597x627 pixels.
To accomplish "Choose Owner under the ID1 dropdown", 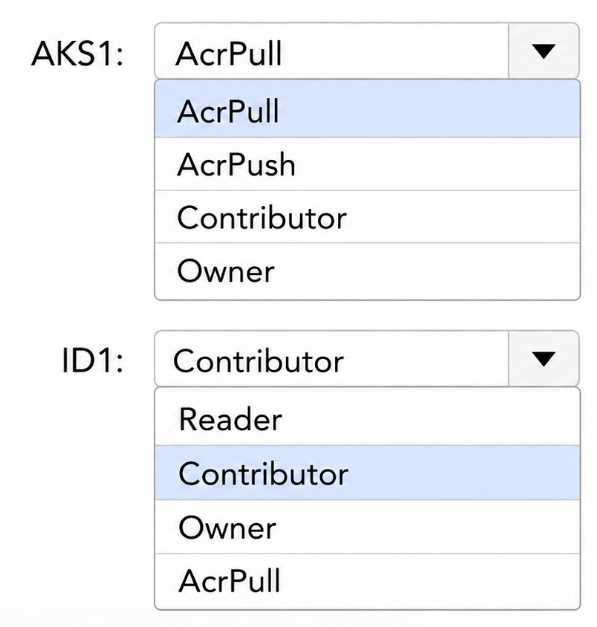I will (x=367, y=527).
